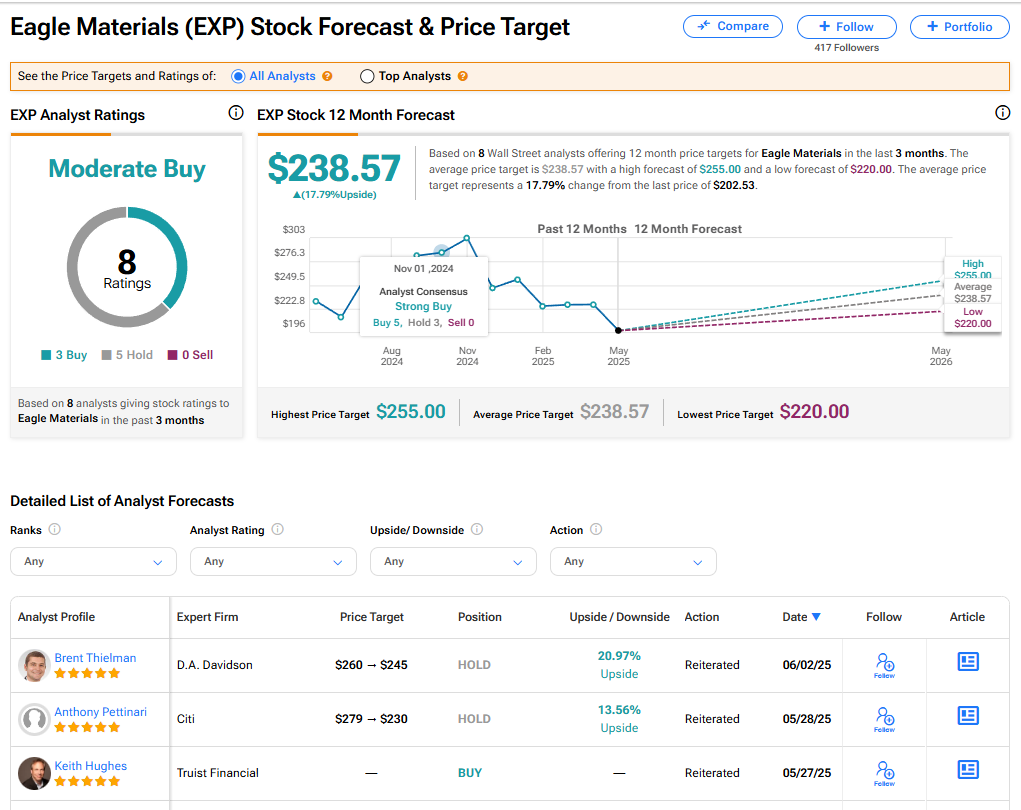This screenshot has height=810, width=1021.
Task: Click info icon beside 12 Month Forecast heading
Action: (1002, 113)
